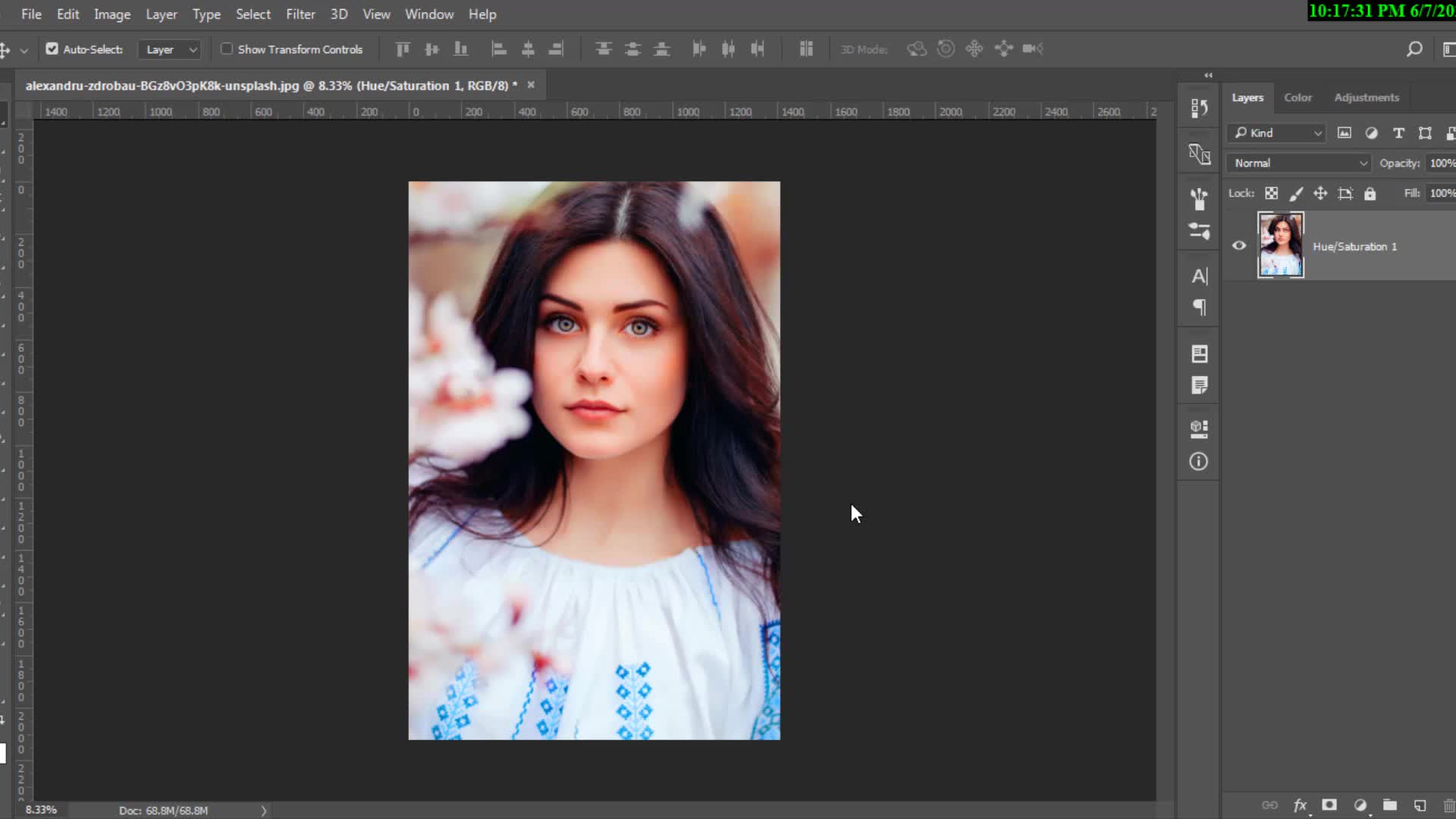Click the Opacity value field
This screenshot has height=819, width=1456.
tap(1441, 163)
